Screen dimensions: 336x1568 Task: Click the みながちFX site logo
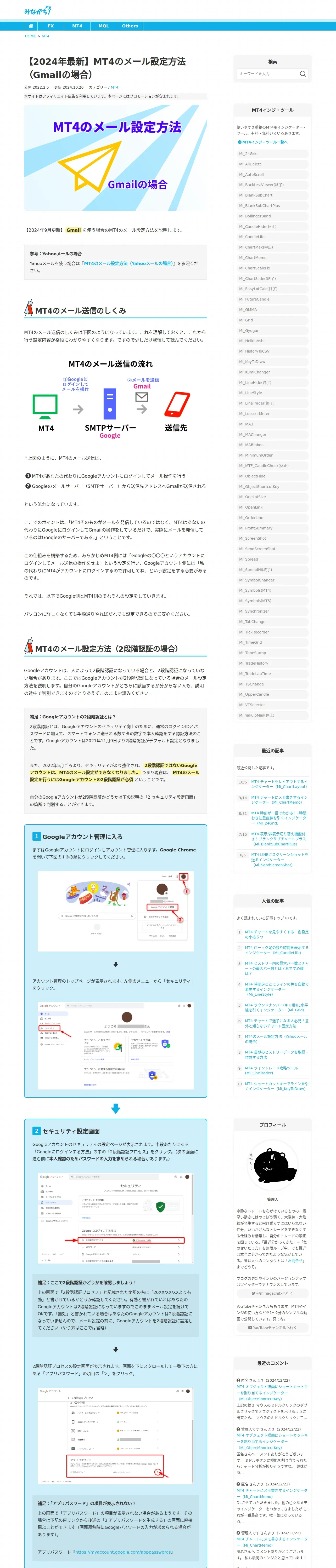(37, 10)
